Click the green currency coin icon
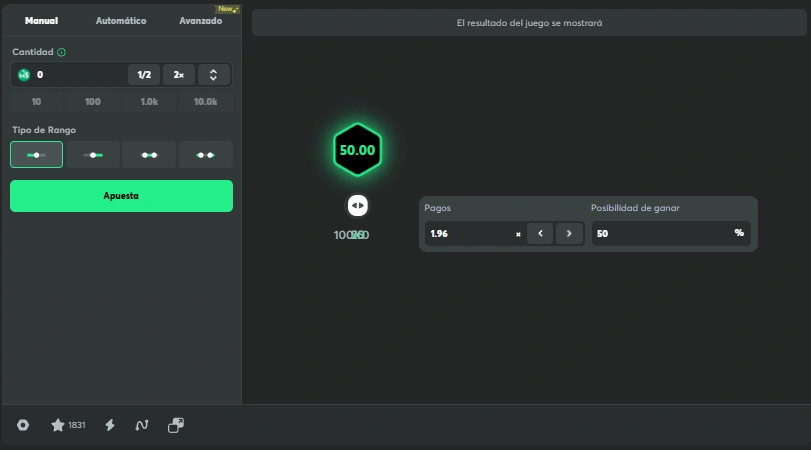811x450 pixels. 24,75
